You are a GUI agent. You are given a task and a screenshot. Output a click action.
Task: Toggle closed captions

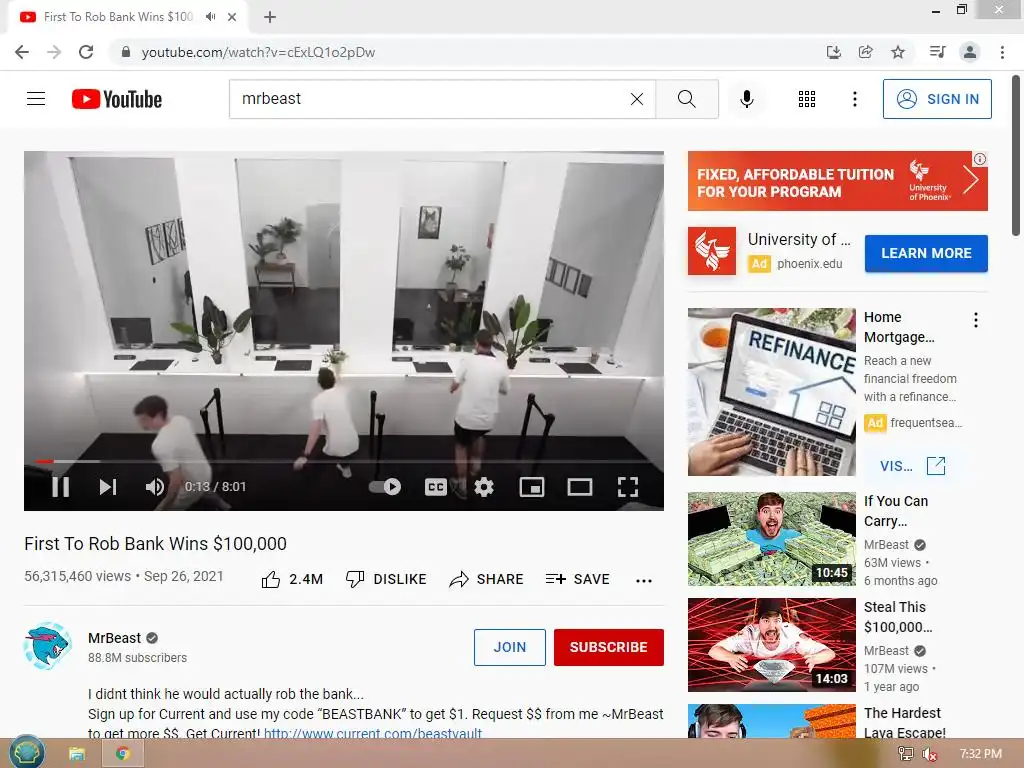(x=436, y=487)
